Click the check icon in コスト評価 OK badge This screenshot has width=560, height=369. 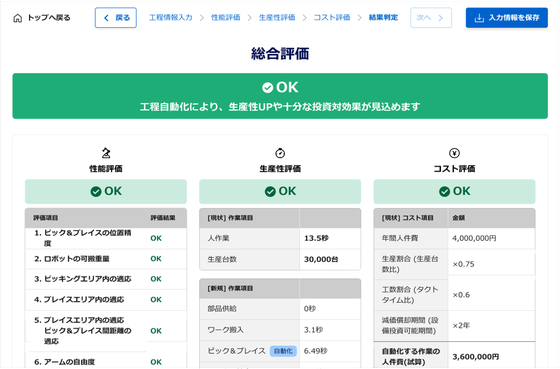(x=444, y=191)
